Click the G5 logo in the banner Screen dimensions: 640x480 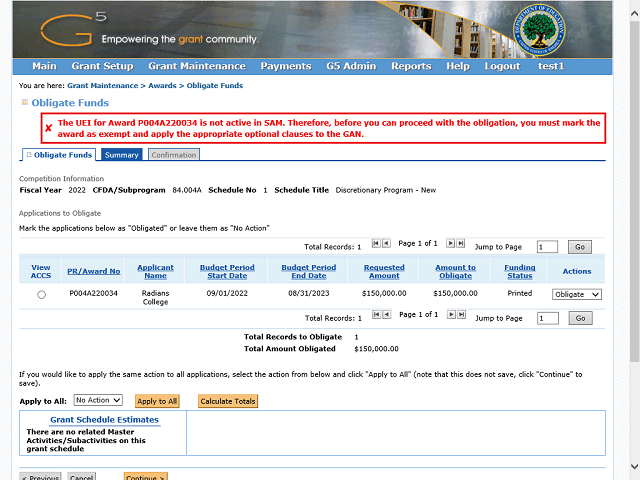(73, 29)
